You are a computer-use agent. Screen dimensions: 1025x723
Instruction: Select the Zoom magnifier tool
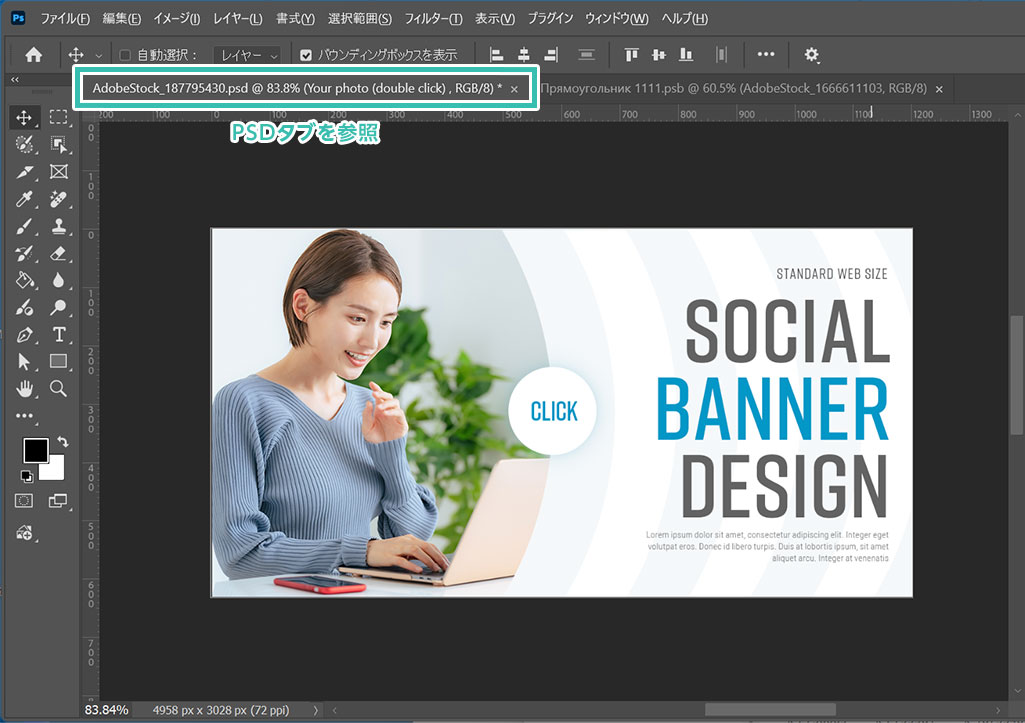(x=58, y=389)
